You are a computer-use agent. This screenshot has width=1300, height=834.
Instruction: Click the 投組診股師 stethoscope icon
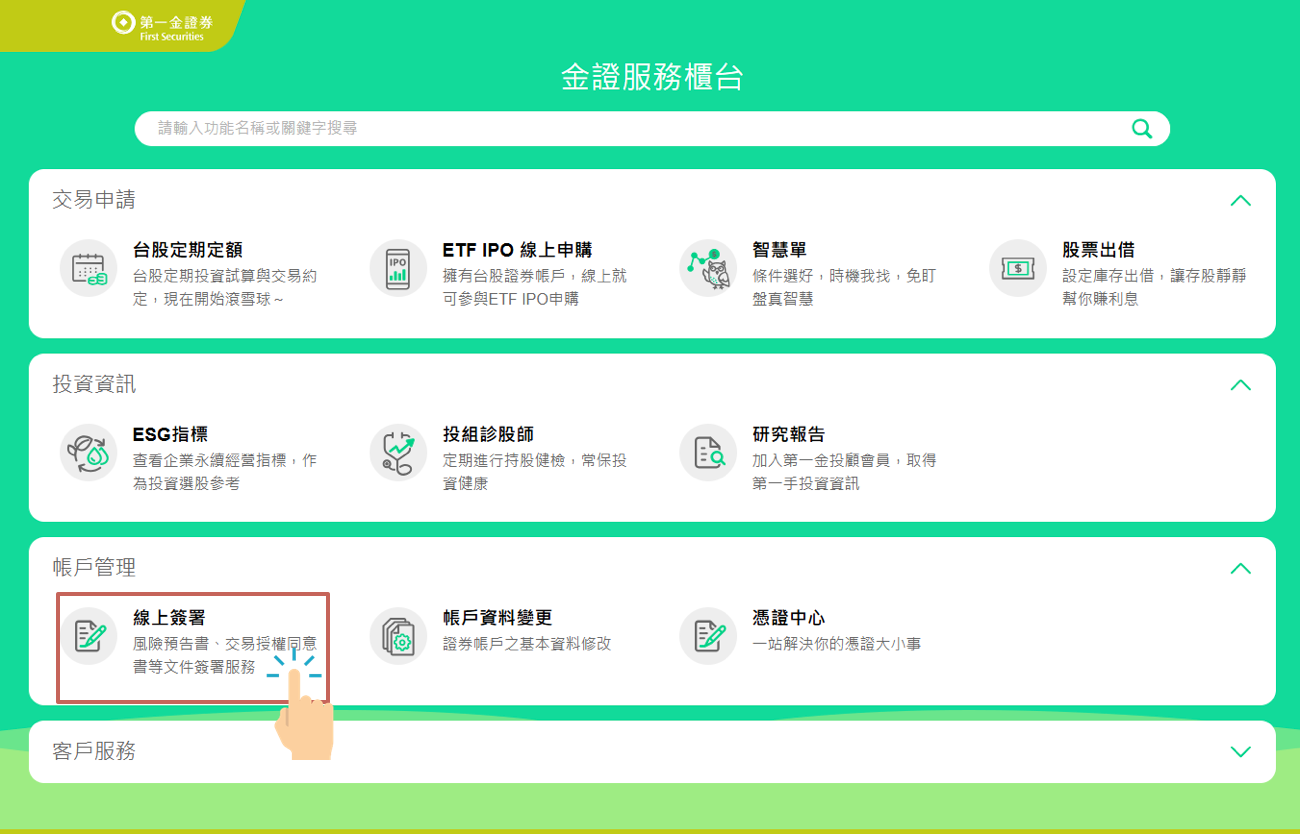click(x=398, y=452)
